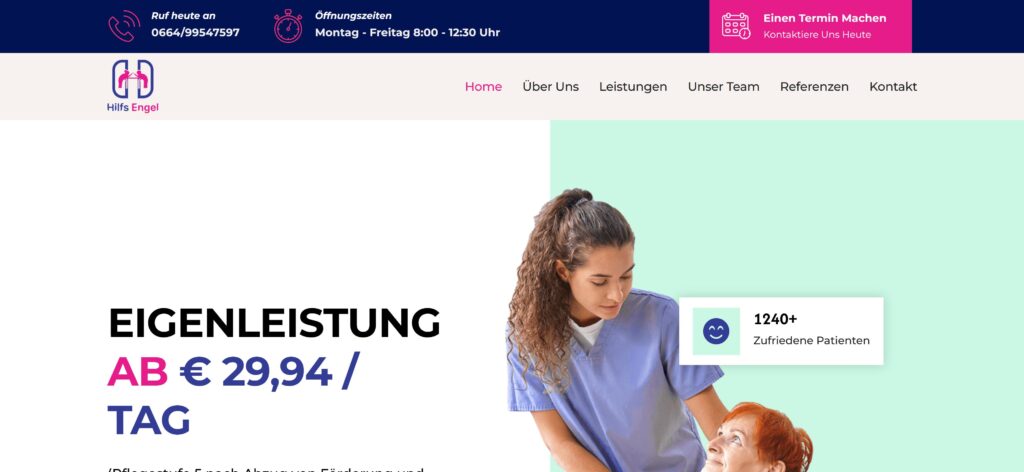Click the Ruf heute an label

183,16
